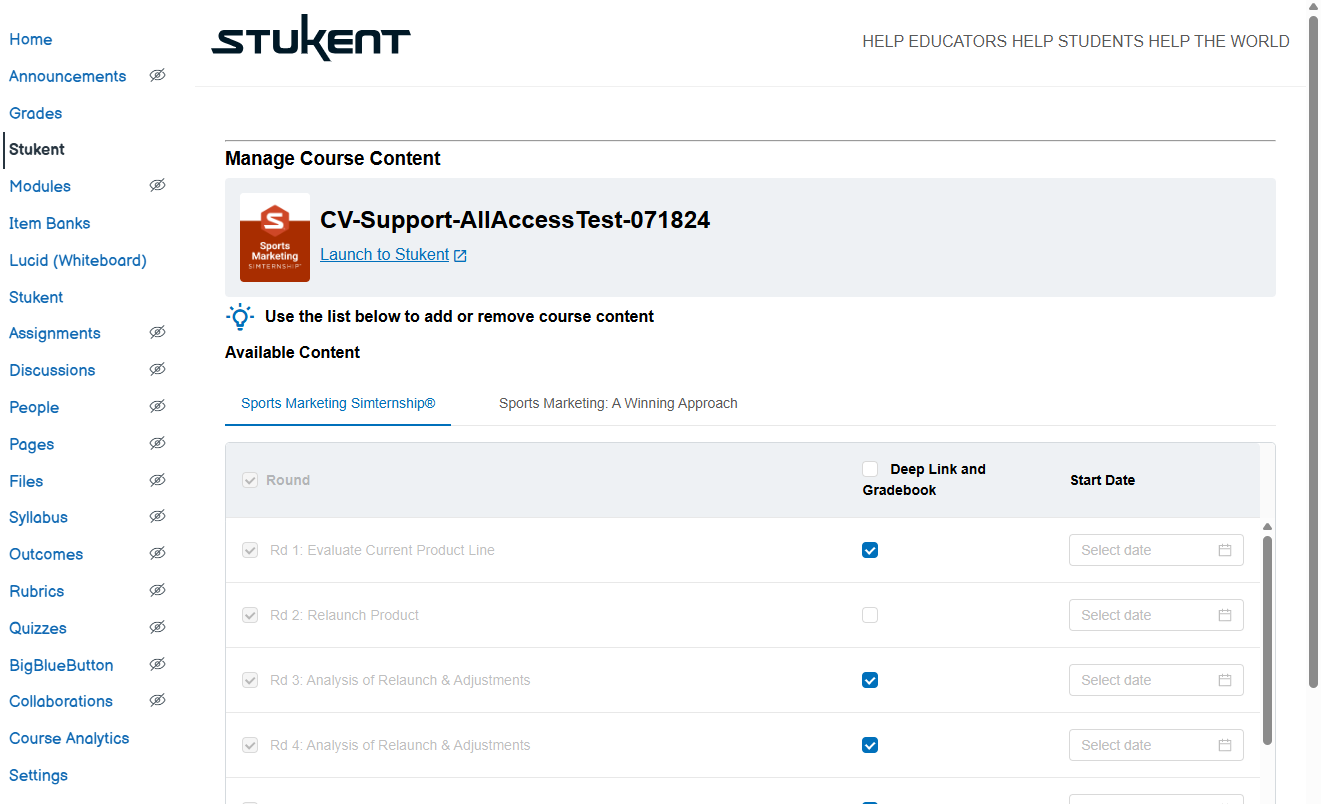The image size is (1330, 804).
Task: Uncheck Deep Link for Rd 4 row
Action: tap(870, 745)
